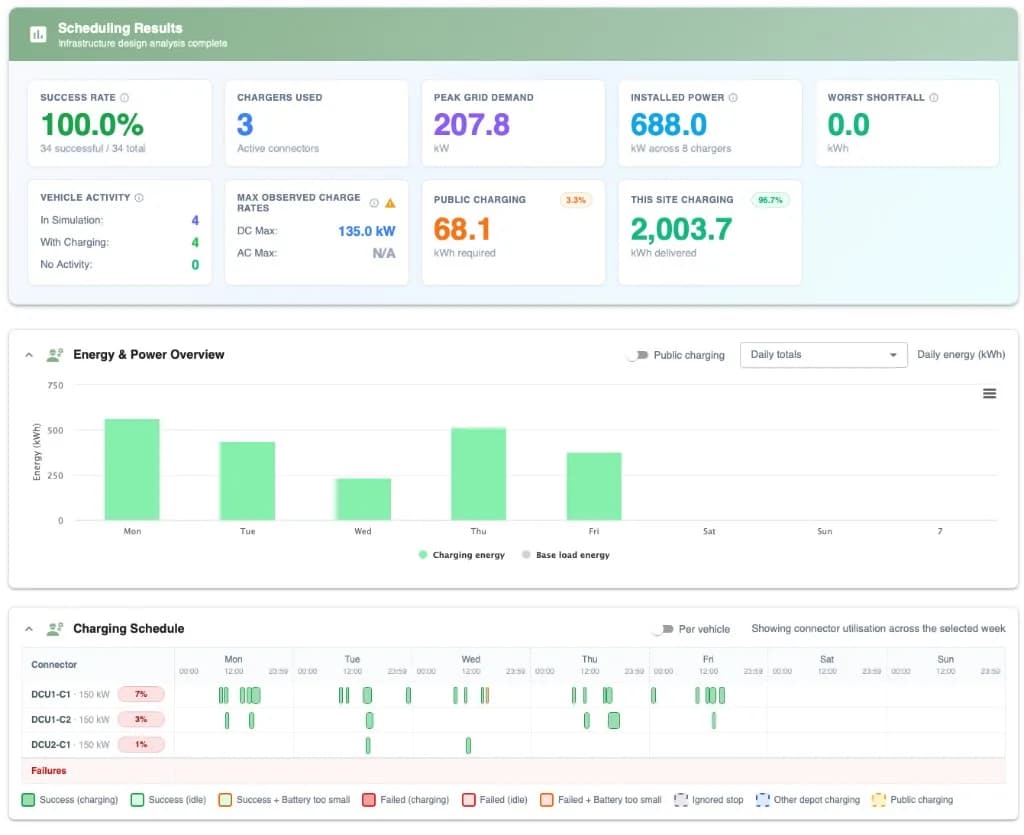Click the 100.0% success rate value
The height and width of the screenshot is (835, 1024).
coord(92,125)
